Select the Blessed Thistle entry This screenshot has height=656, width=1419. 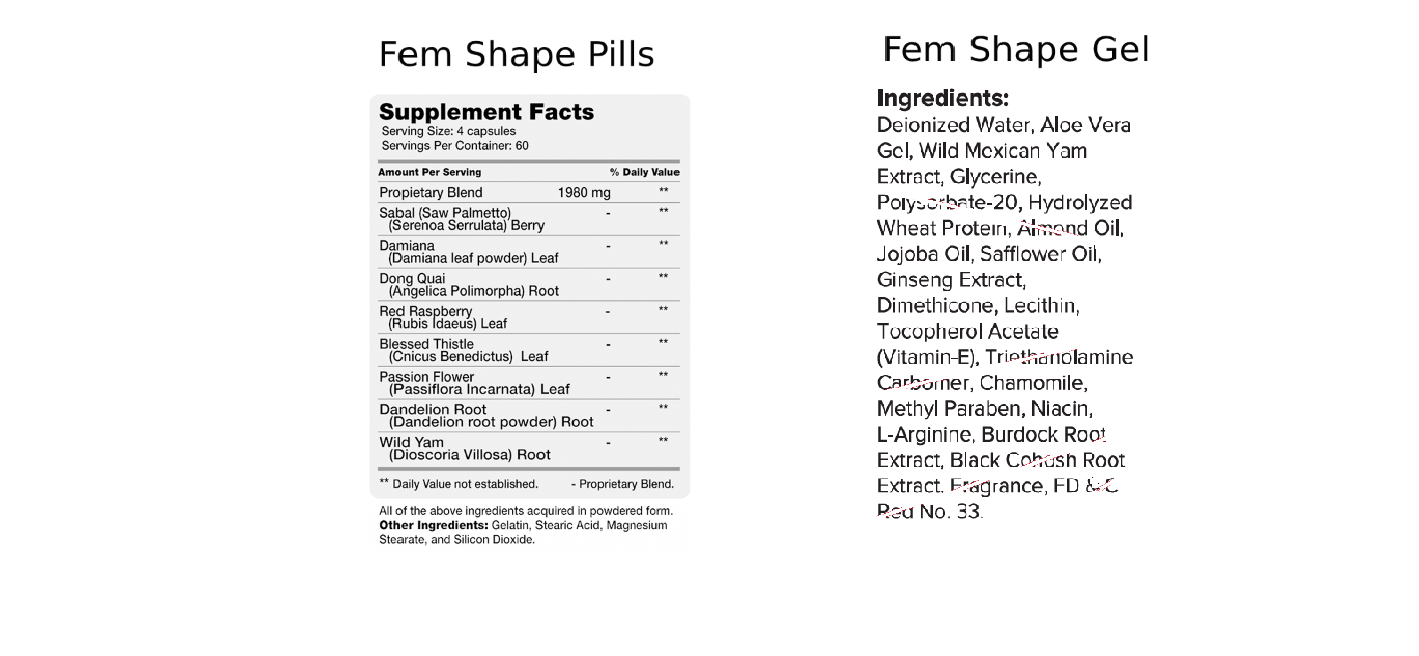[529, 350]
